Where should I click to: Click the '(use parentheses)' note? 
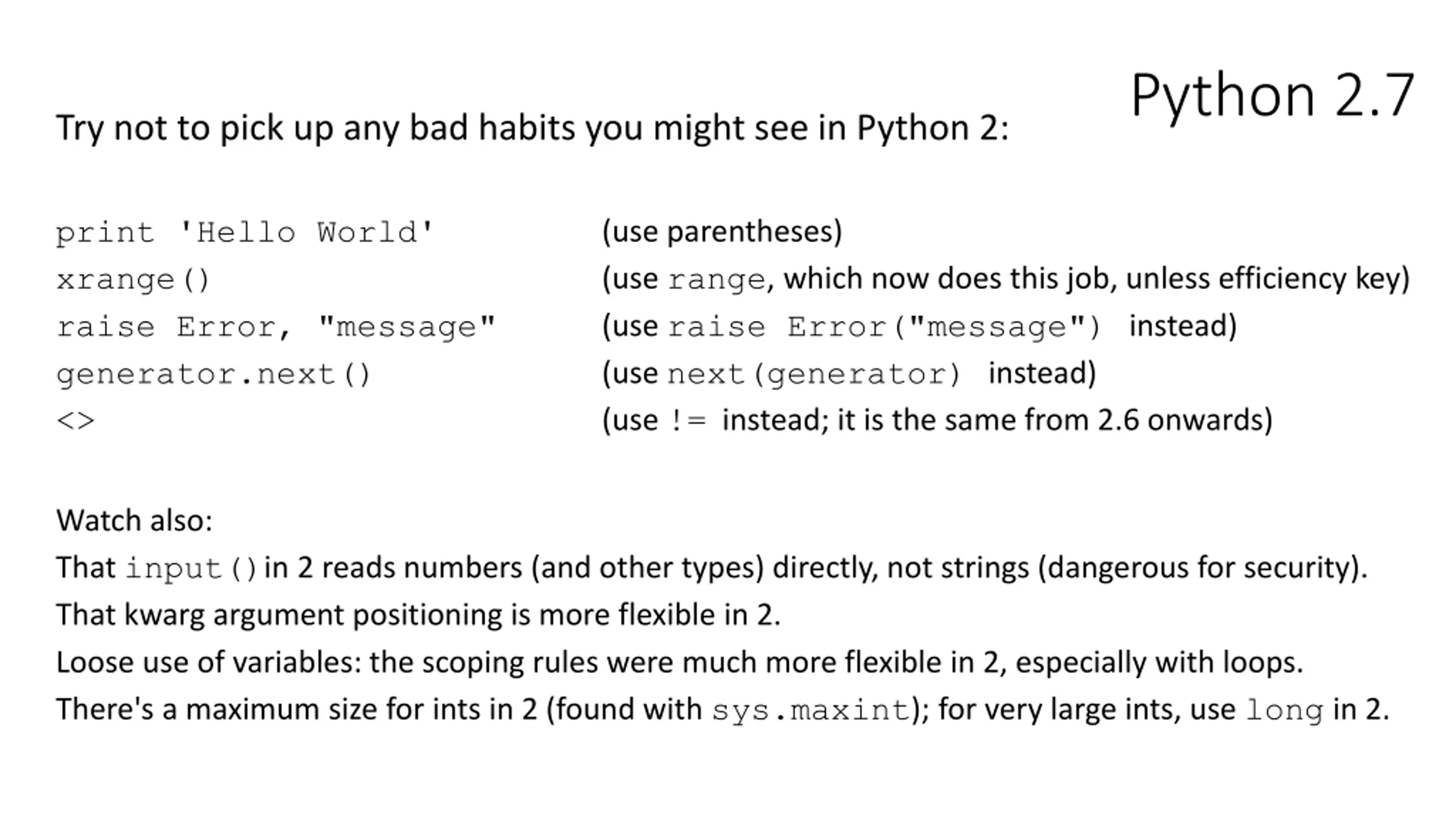[x=722, y=232]
